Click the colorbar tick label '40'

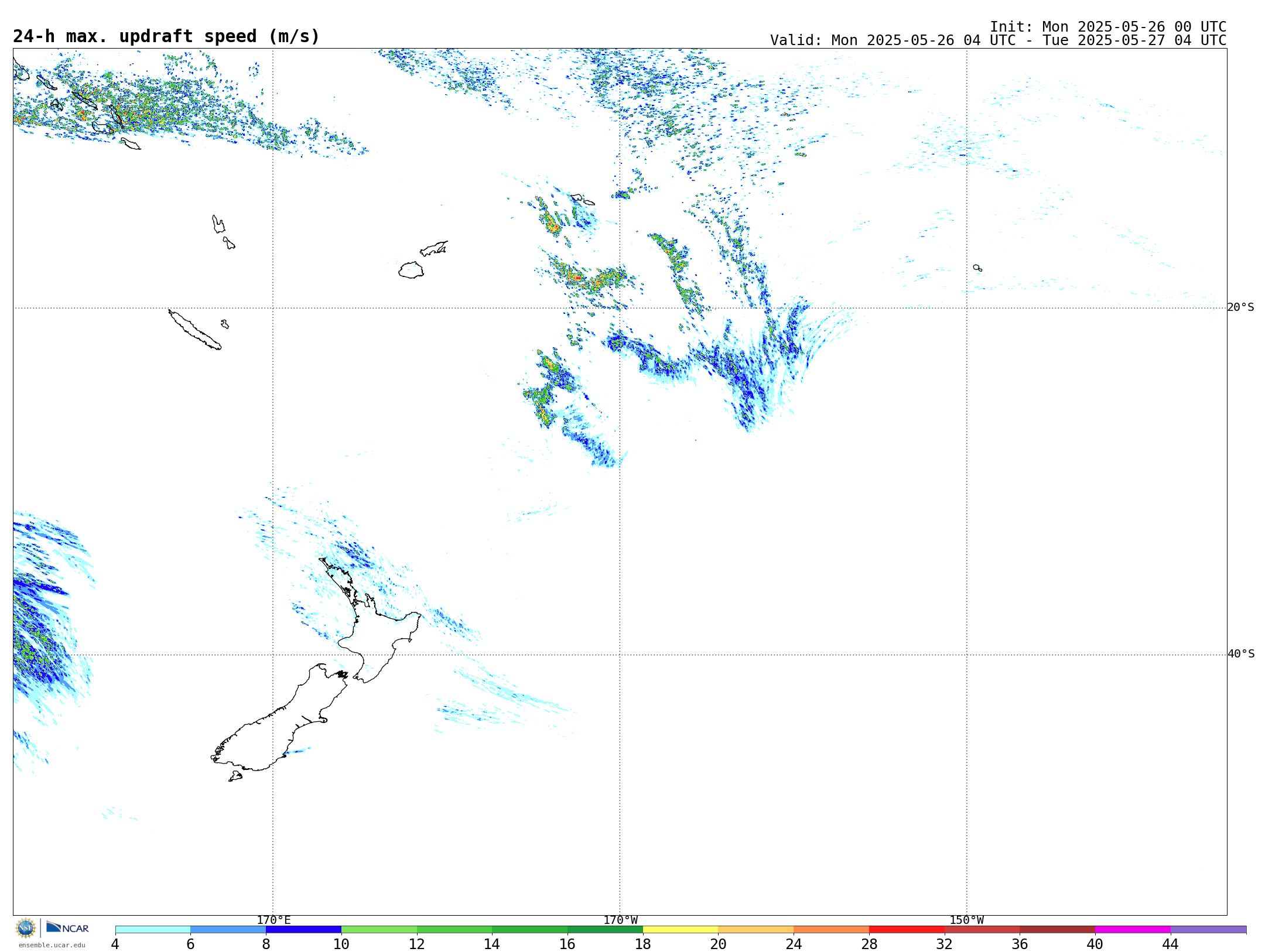(x=1095, y=944)
